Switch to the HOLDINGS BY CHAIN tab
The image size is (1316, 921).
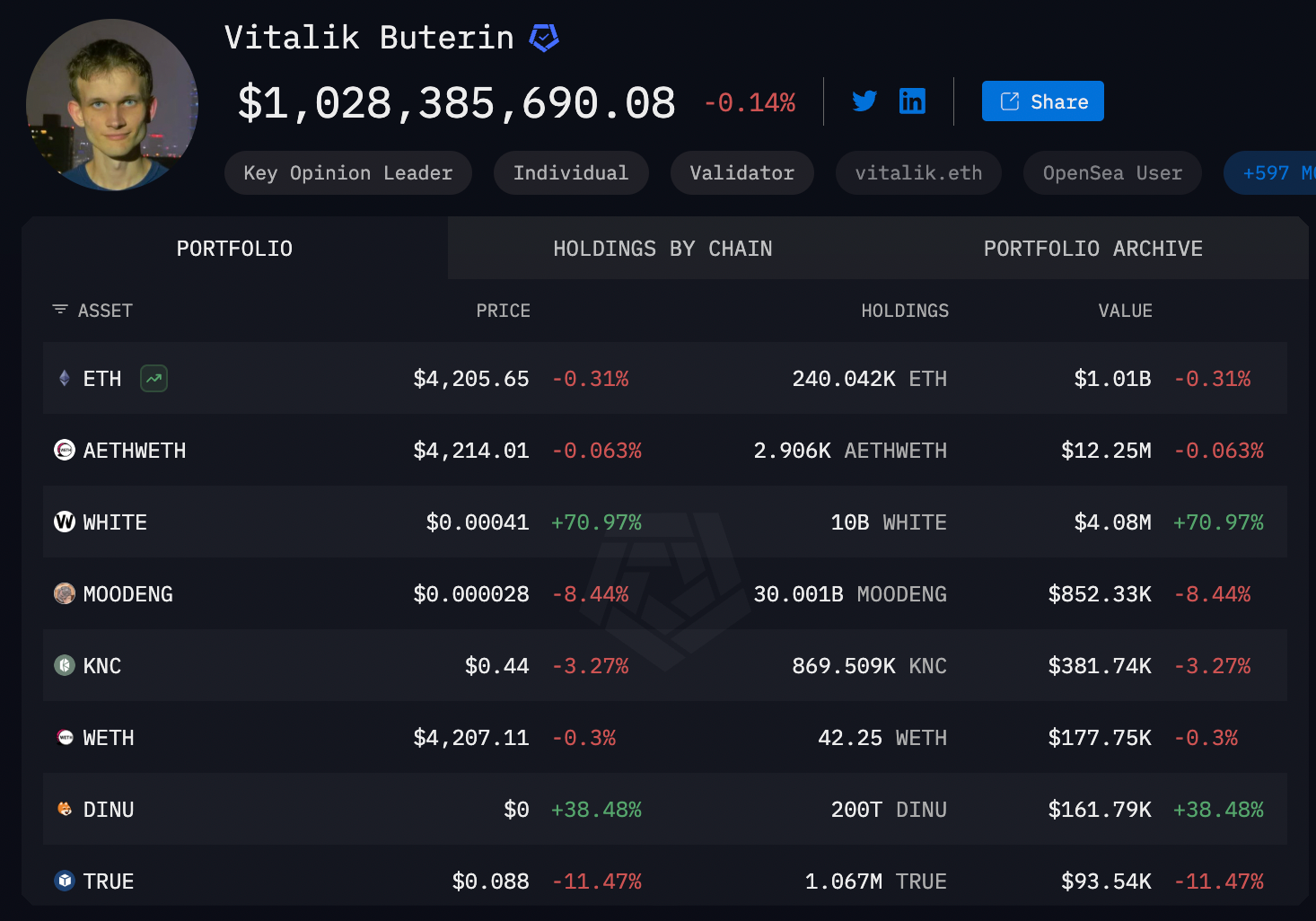click(x=662, y=248)
